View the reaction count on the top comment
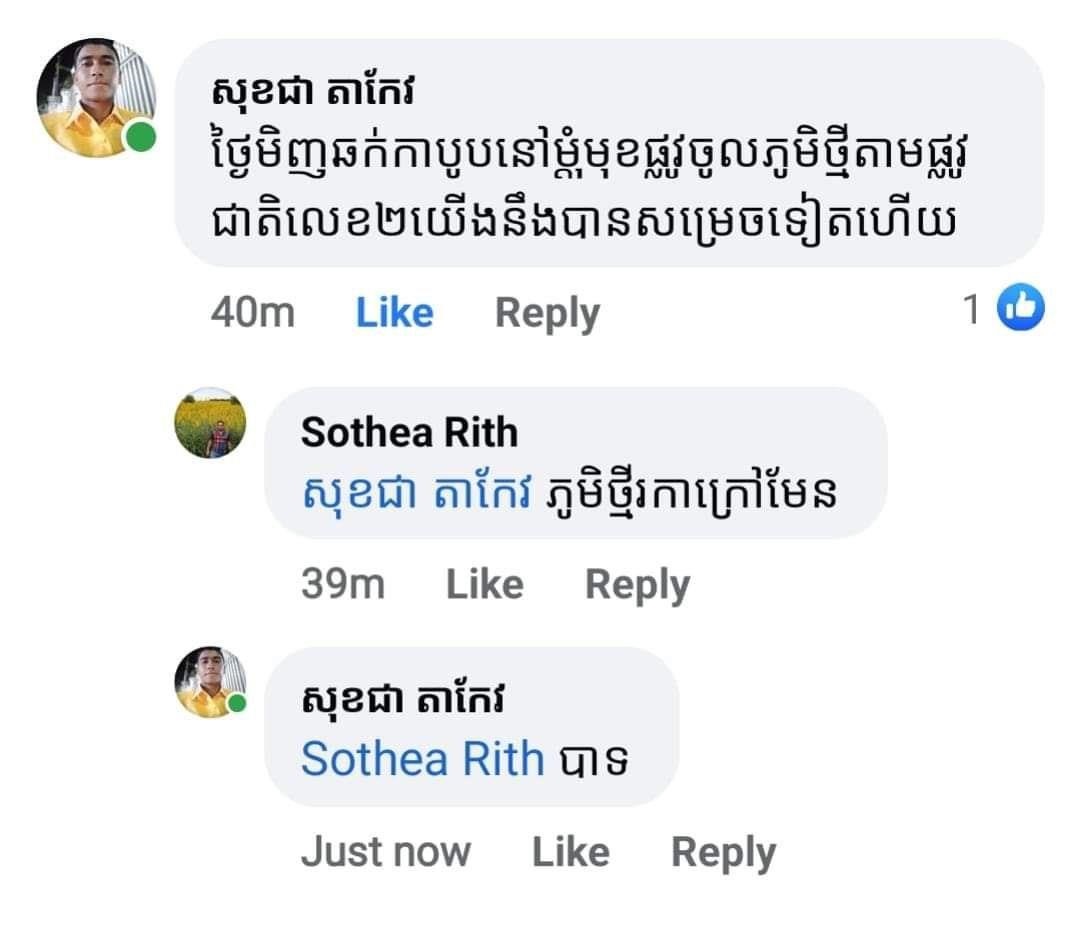Viewport: 1080px width, 950px height. coord(970,310)
